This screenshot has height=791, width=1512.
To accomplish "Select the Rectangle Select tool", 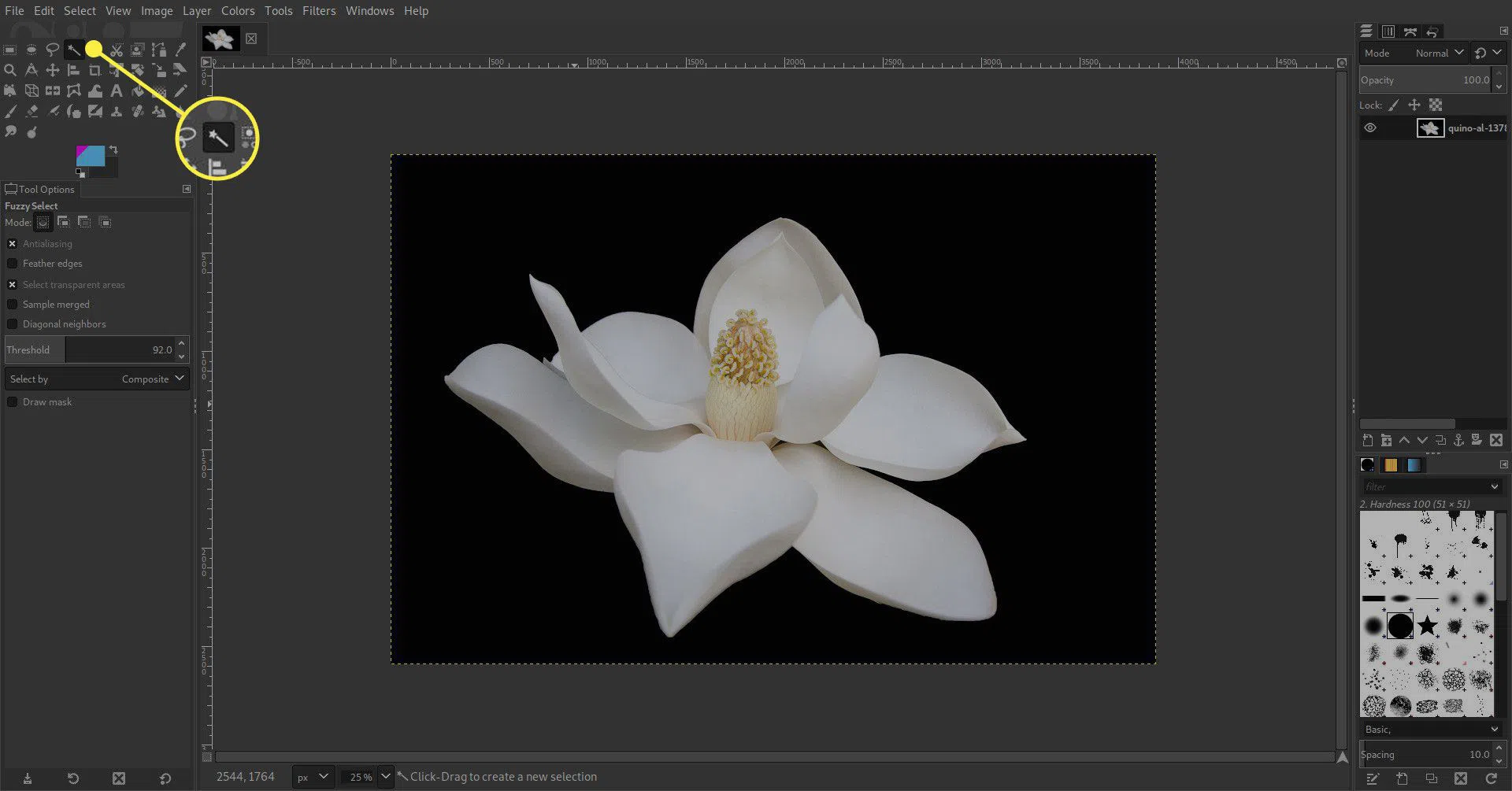I will click(10, 50).
